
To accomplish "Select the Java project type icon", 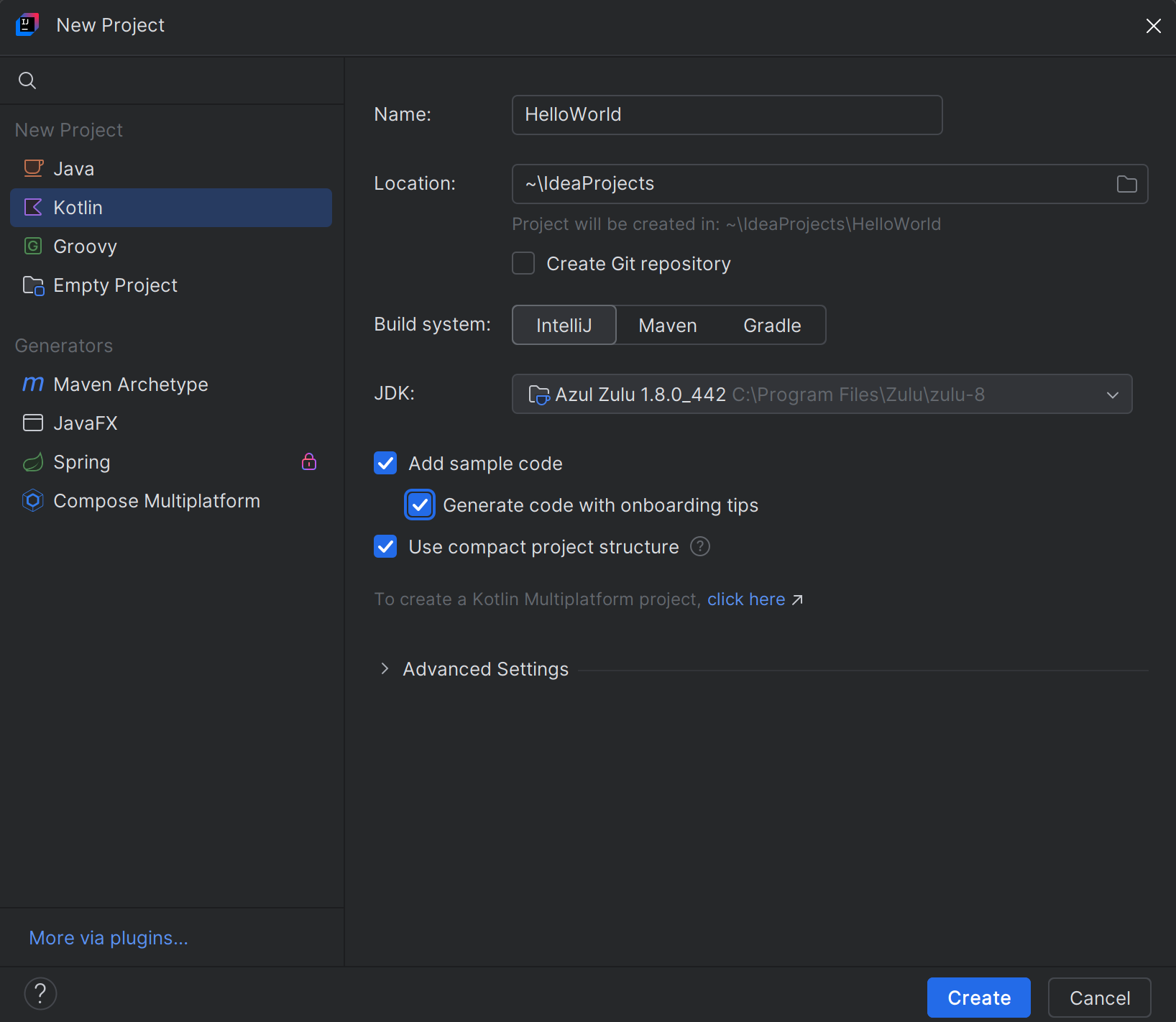I will (32, 168).
